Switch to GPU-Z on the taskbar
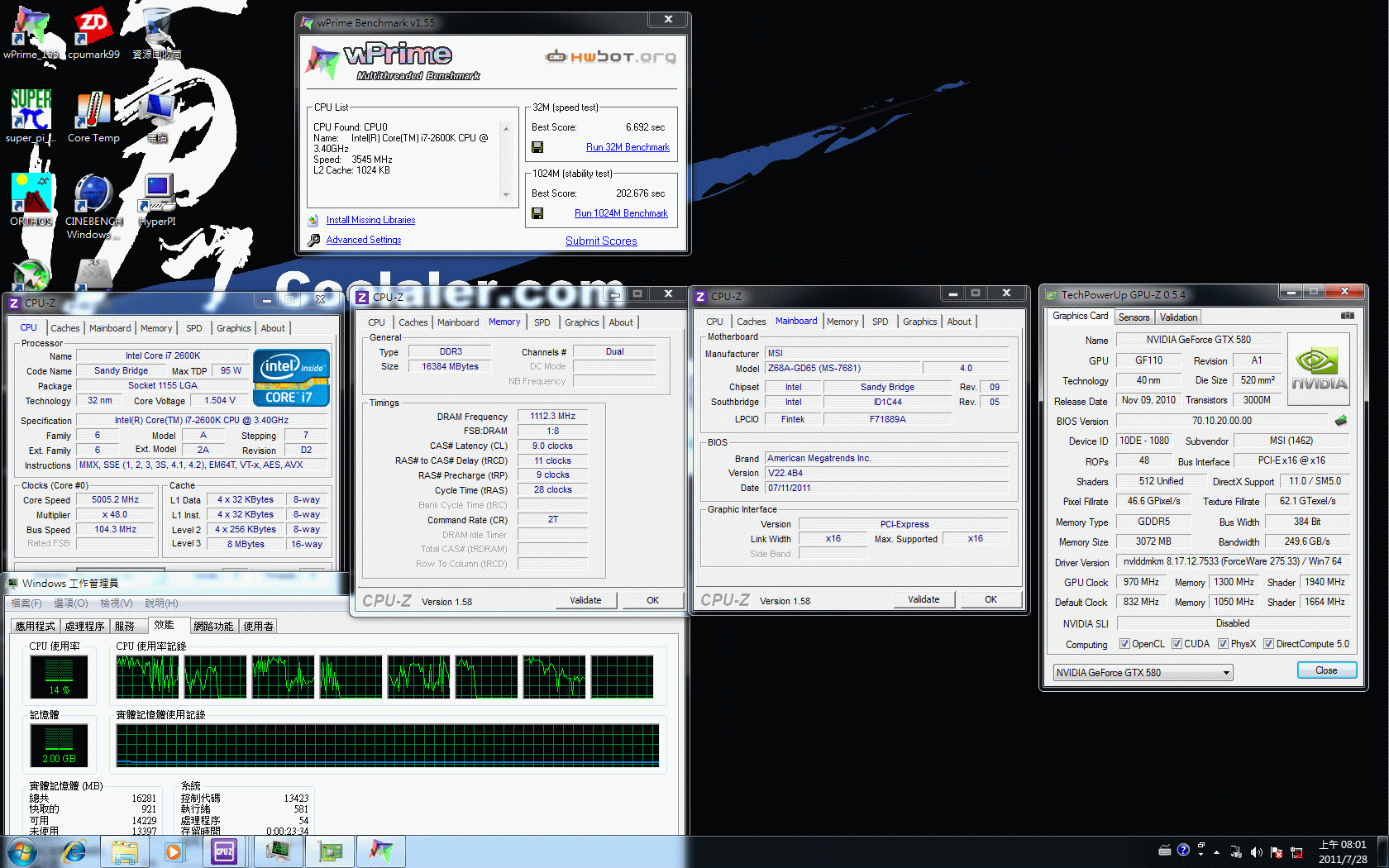1389x868 pixels. pos(331,851)
